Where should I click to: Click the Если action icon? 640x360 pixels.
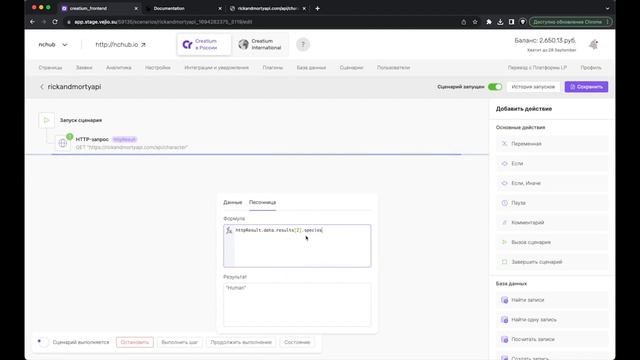click(x=504, y=164)
